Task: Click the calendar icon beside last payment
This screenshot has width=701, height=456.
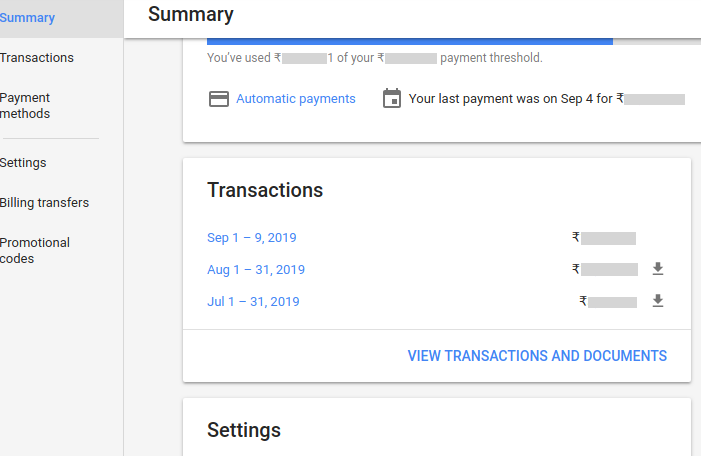Action: (x=392, y=98)
